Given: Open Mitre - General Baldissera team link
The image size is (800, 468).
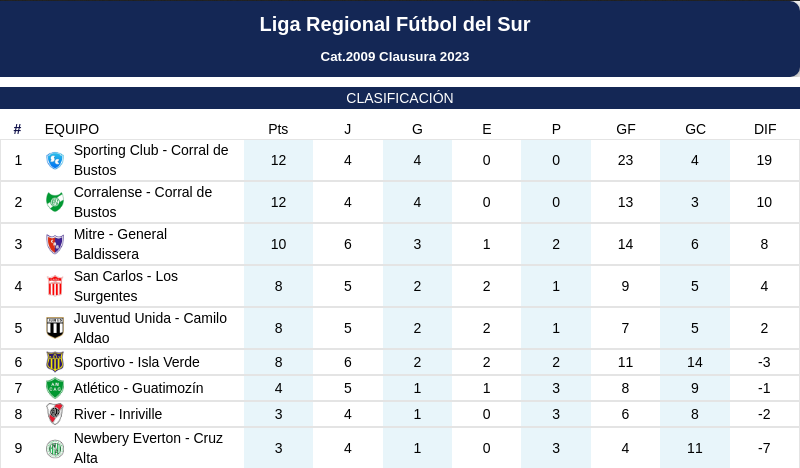Looking at the screenshot, I should pyautogui.click(x=120, y=244).
